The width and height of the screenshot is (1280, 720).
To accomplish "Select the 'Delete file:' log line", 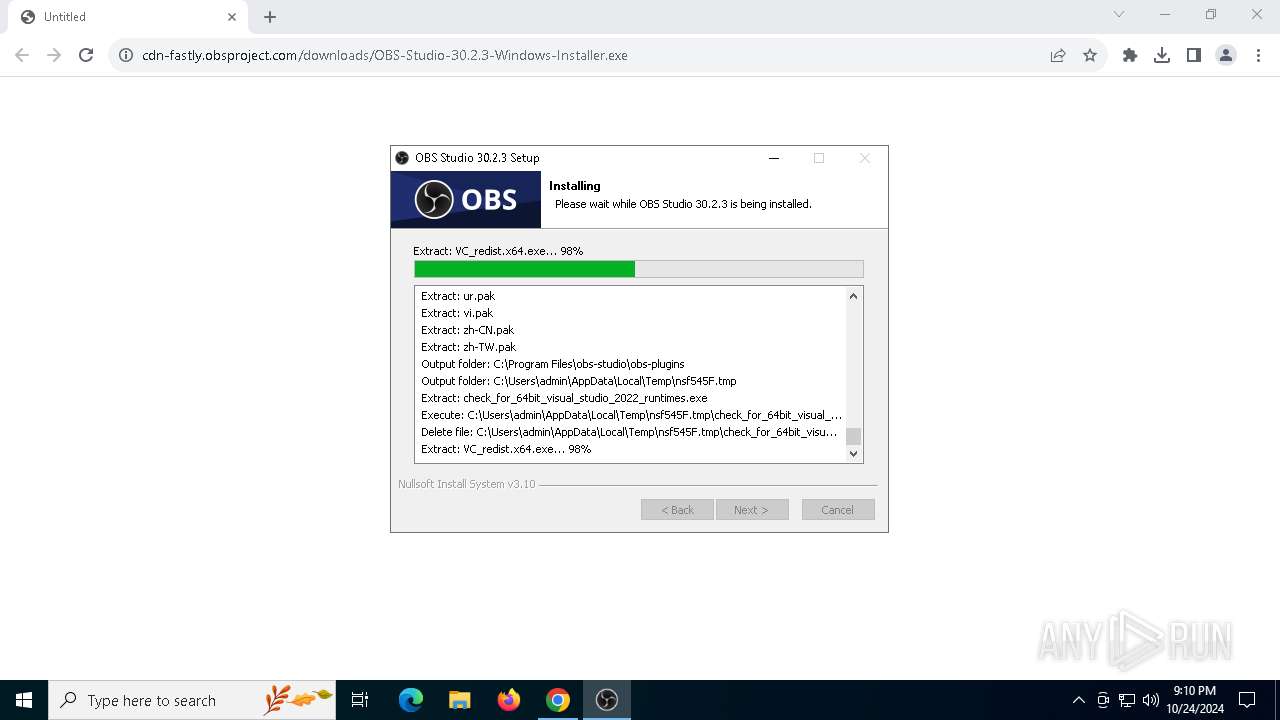I will pos(630,432).
